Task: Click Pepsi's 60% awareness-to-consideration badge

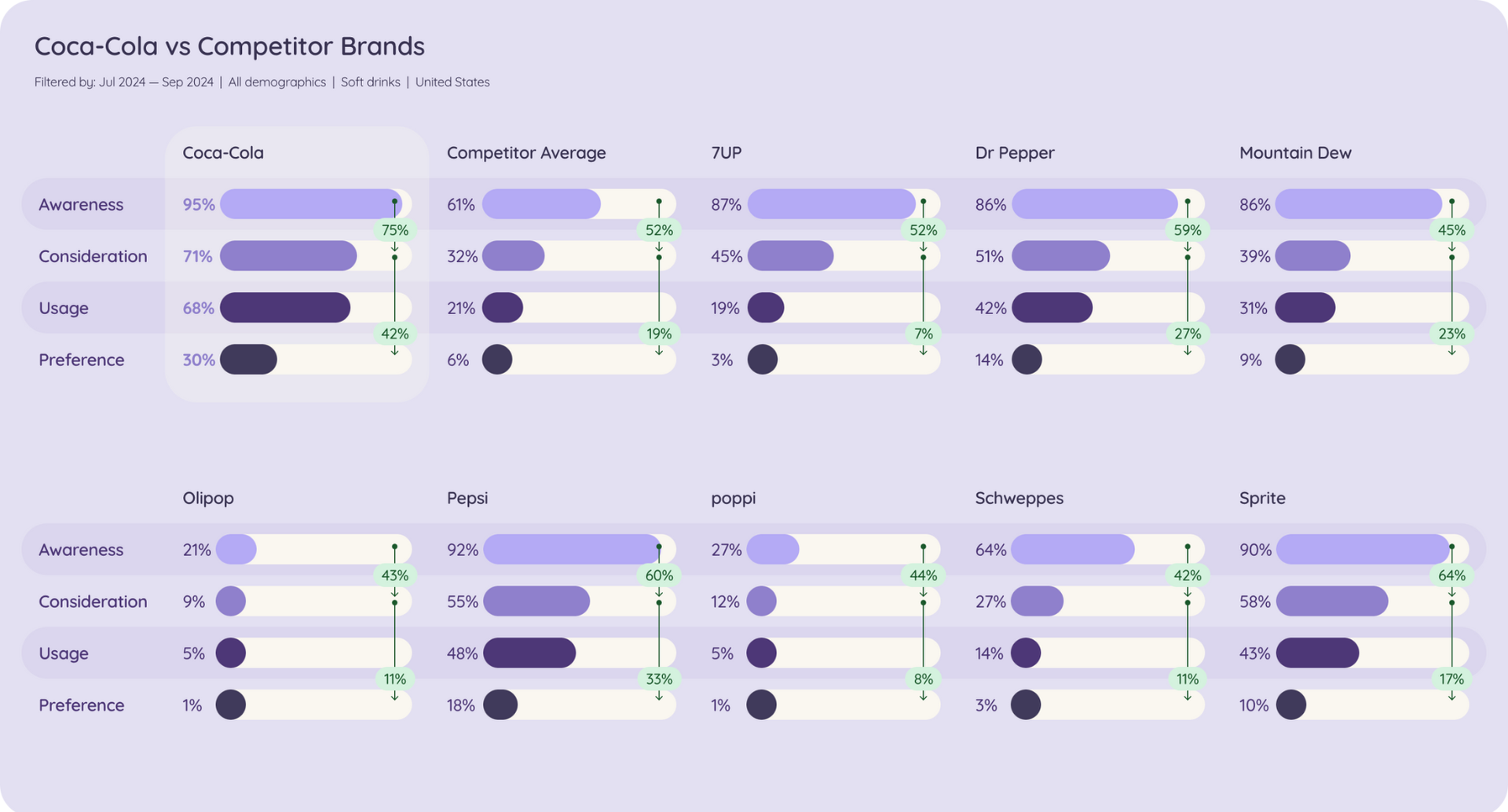Action: coord(659,576)
